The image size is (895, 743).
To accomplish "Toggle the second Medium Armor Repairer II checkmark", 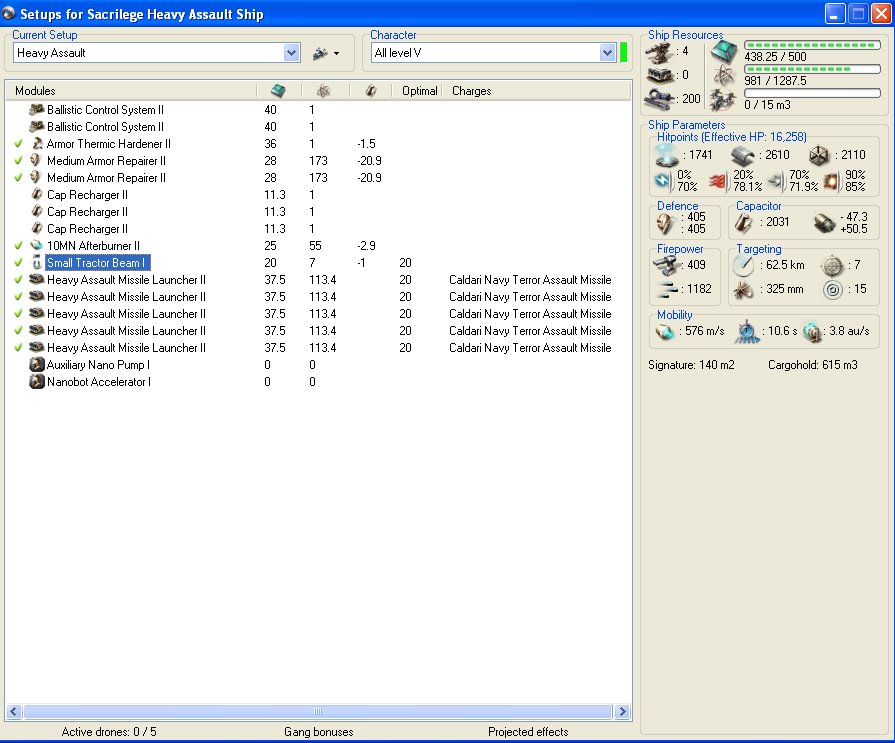I will [x=19, y=177].
